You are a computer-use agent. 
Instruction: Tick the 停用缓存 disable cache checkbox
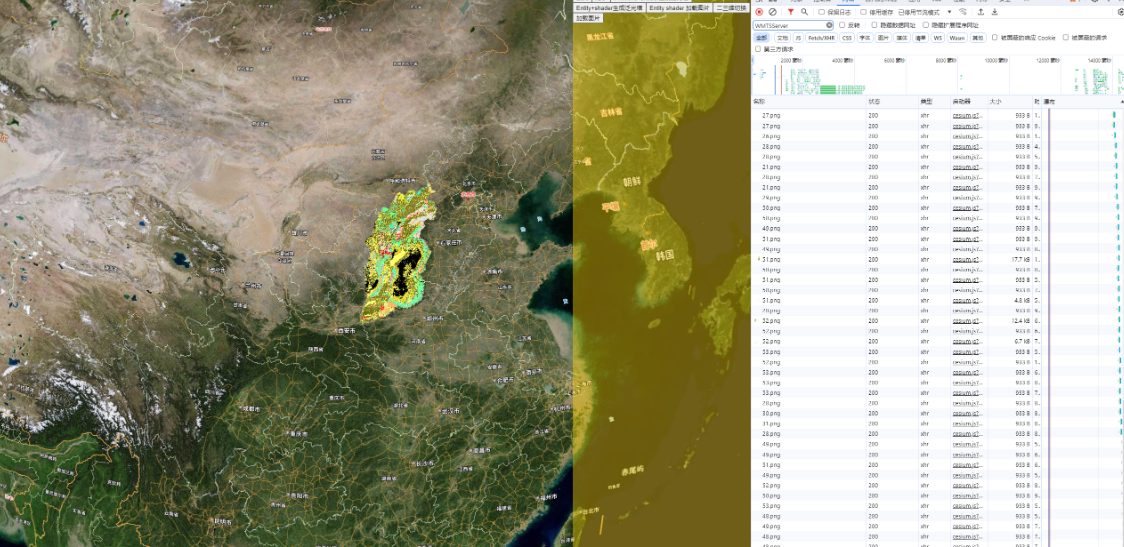[863, 12]
